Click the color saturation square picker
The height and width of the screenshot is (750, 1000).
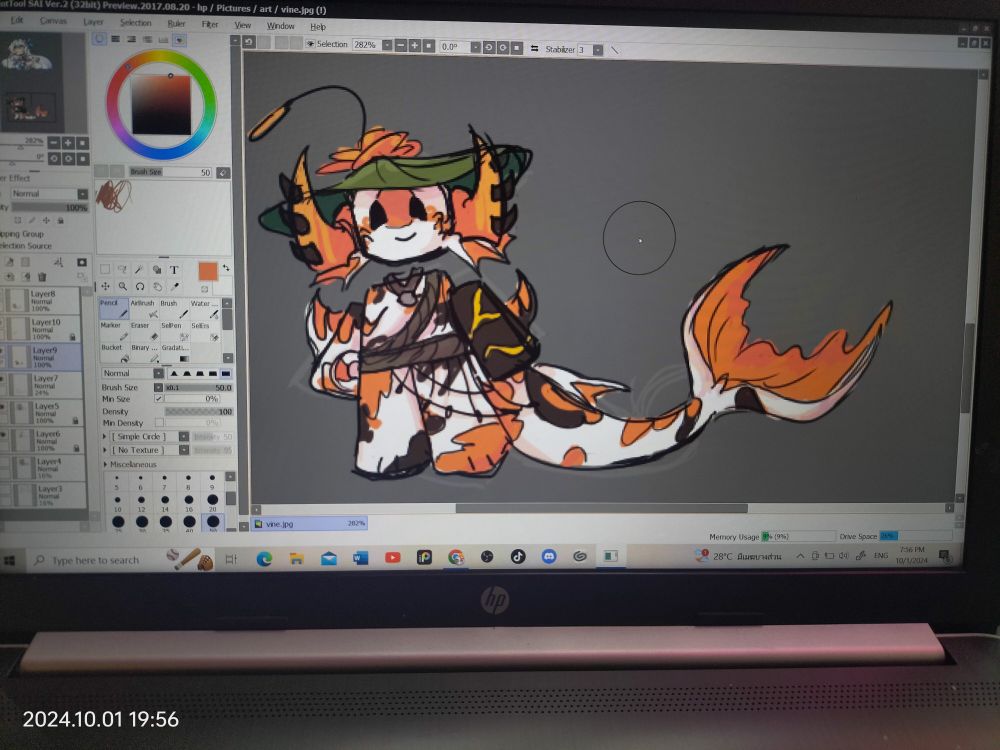click(x=161, y=105)
